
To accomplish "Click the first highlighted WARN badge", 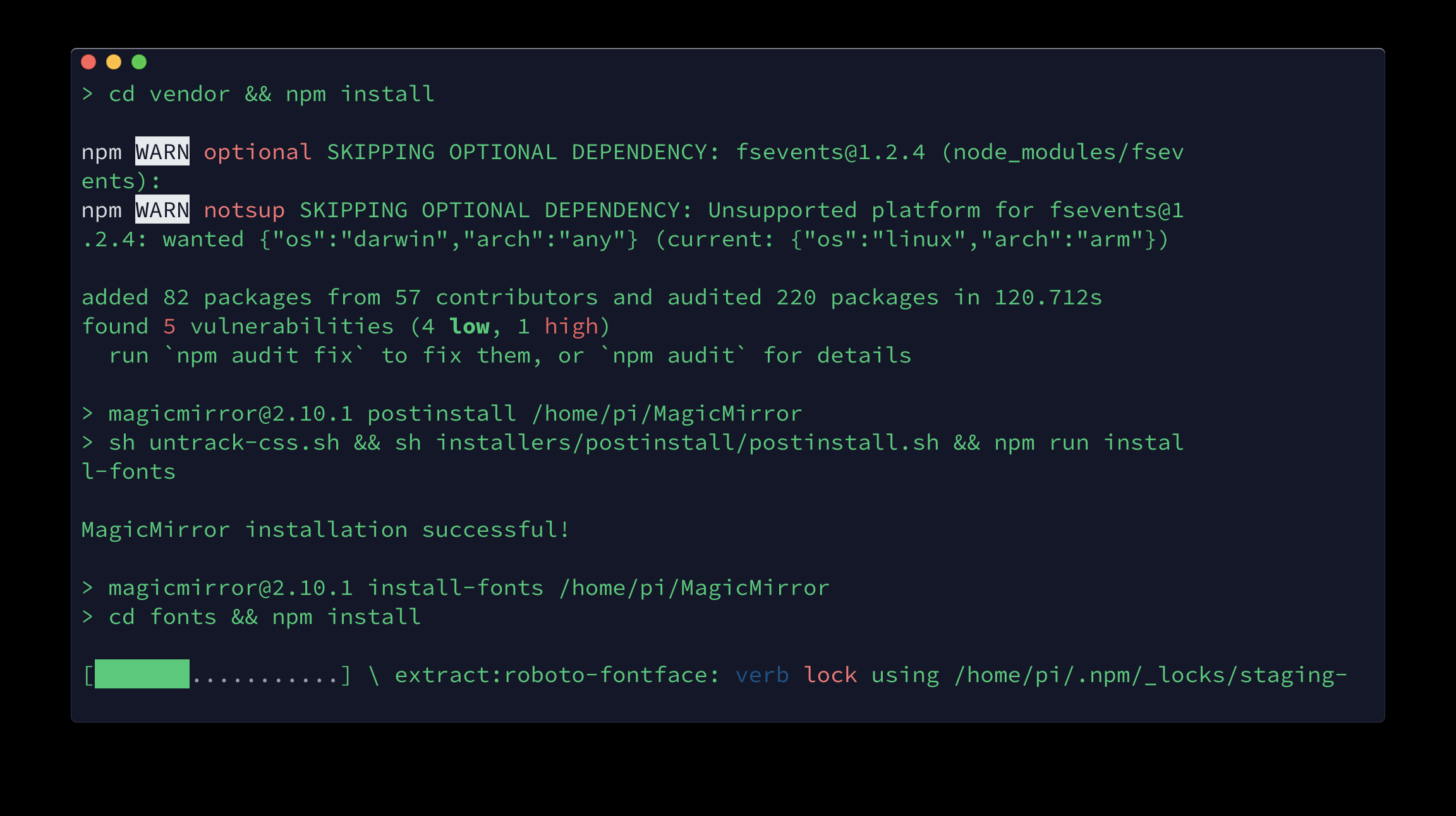I will (x=162, y=152).
